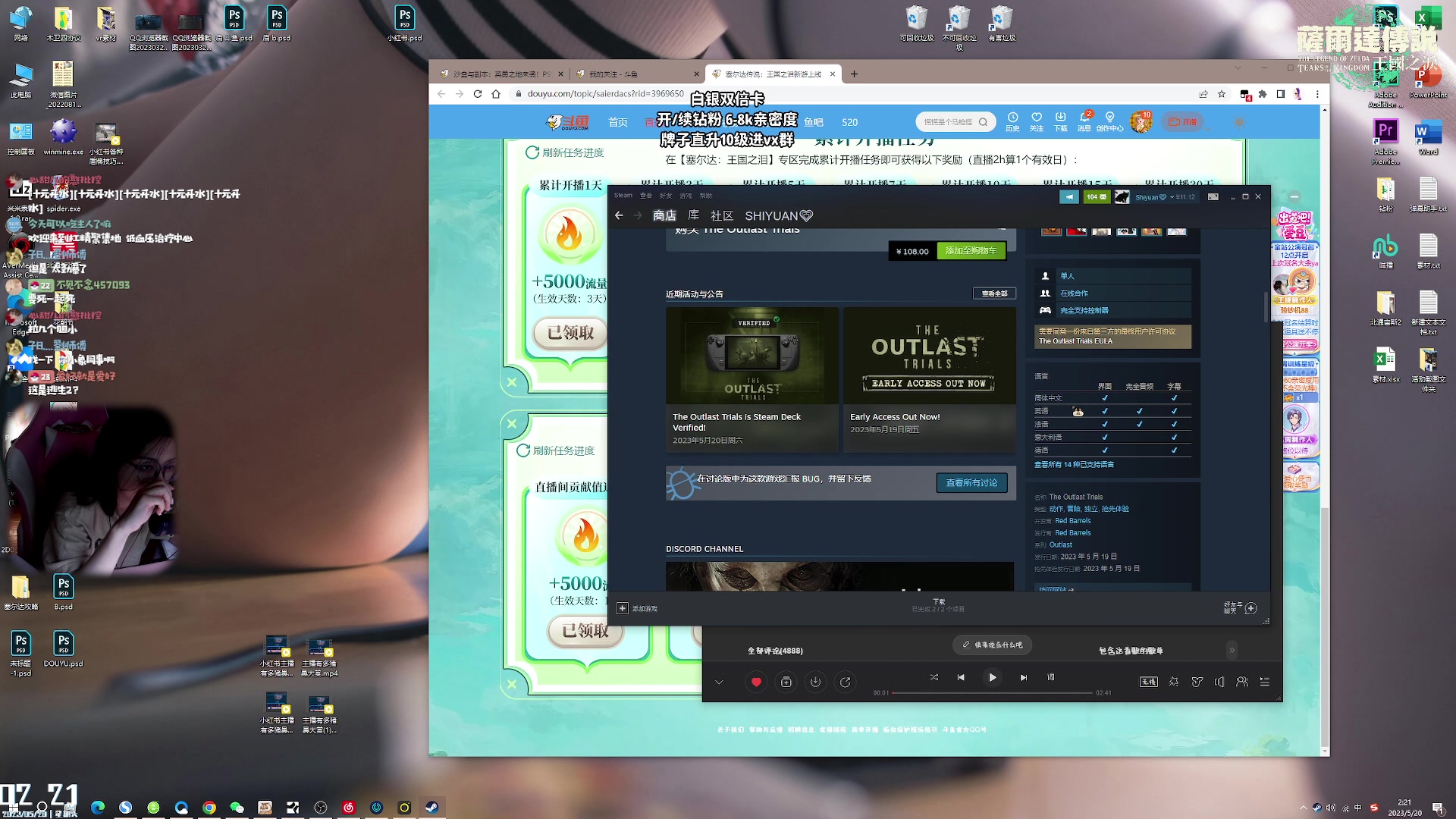The width and height of the screenshot is (1456, 819).
Task: View all 14 supported languages link
Action: (x=1074, y=465)
